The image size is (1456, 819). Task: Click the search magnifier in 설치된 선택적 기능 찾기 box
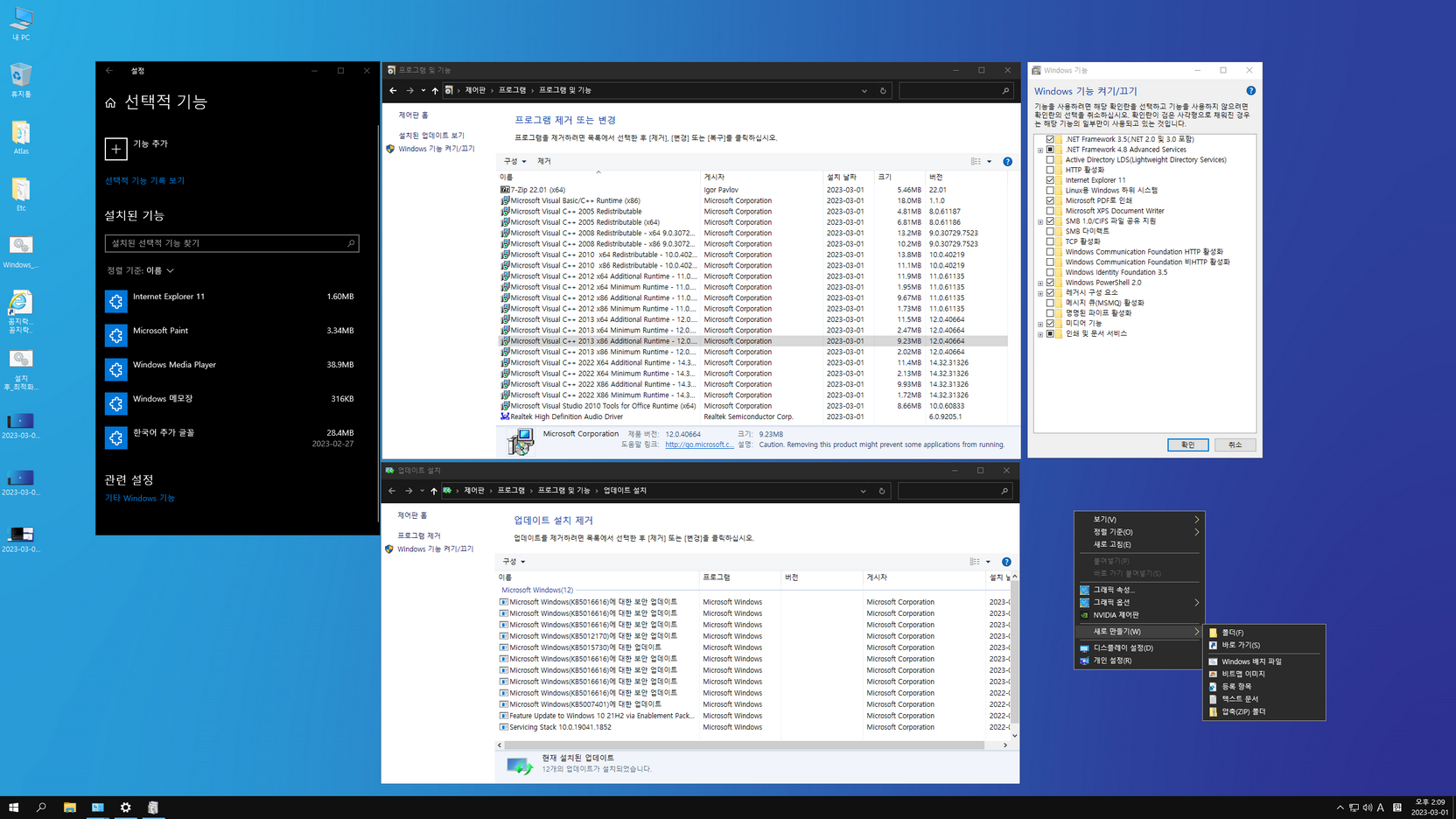351,243
